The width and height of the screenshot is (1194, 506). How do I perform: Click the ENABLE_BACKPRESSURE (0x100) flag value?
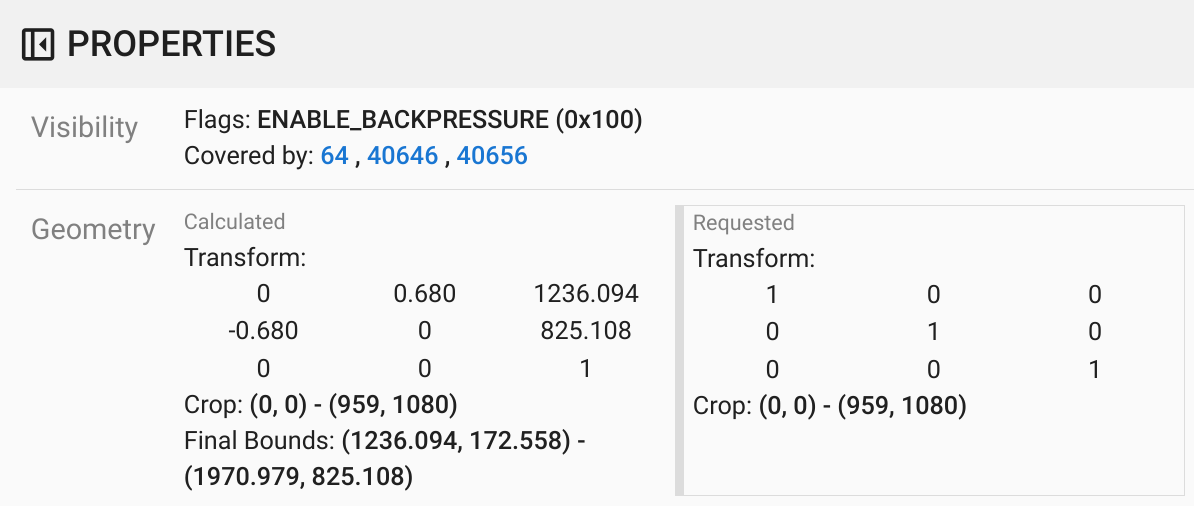pyautogui.click(x=449, y=120)
